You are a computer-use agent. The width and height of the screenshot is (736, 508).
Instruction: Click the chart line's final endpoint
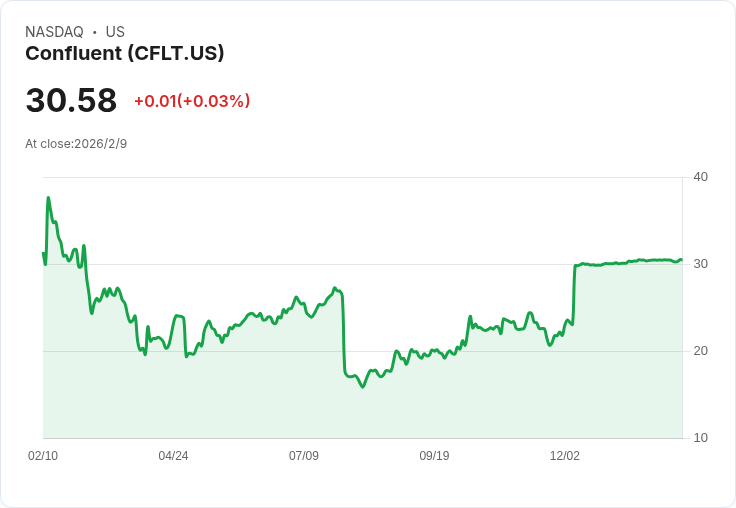681,260
